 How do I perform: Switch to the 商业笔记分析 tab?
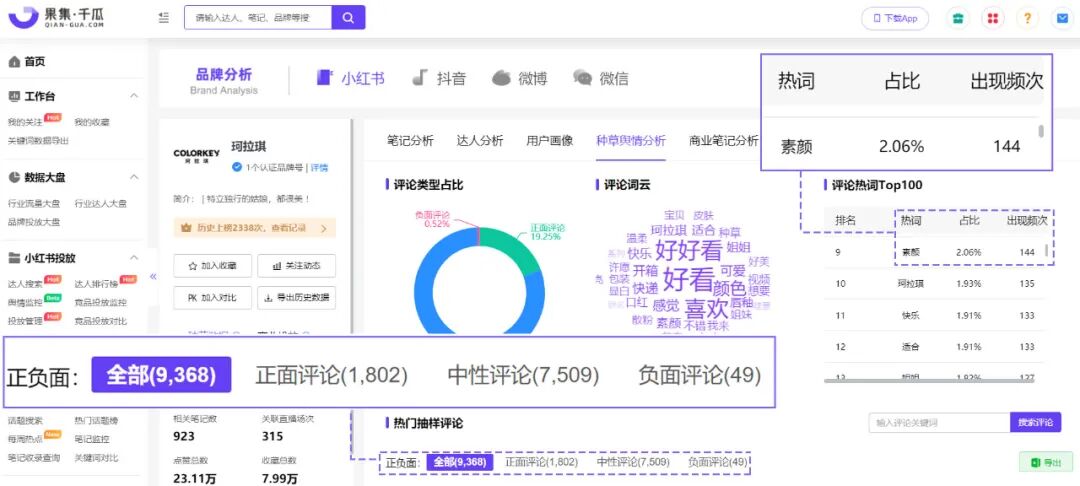coord(723,140)
